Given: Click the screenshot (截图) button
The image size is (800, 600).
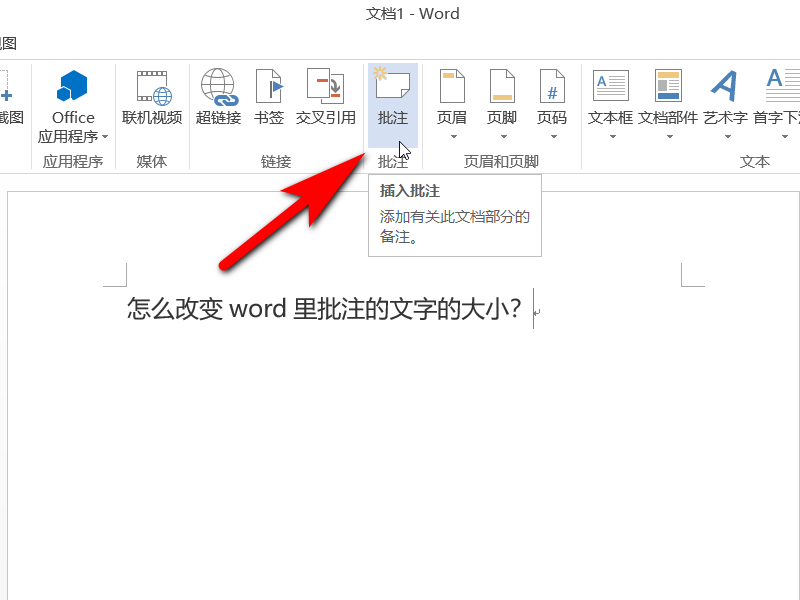Looking at the screenshot, I should (x=10, y=97).
